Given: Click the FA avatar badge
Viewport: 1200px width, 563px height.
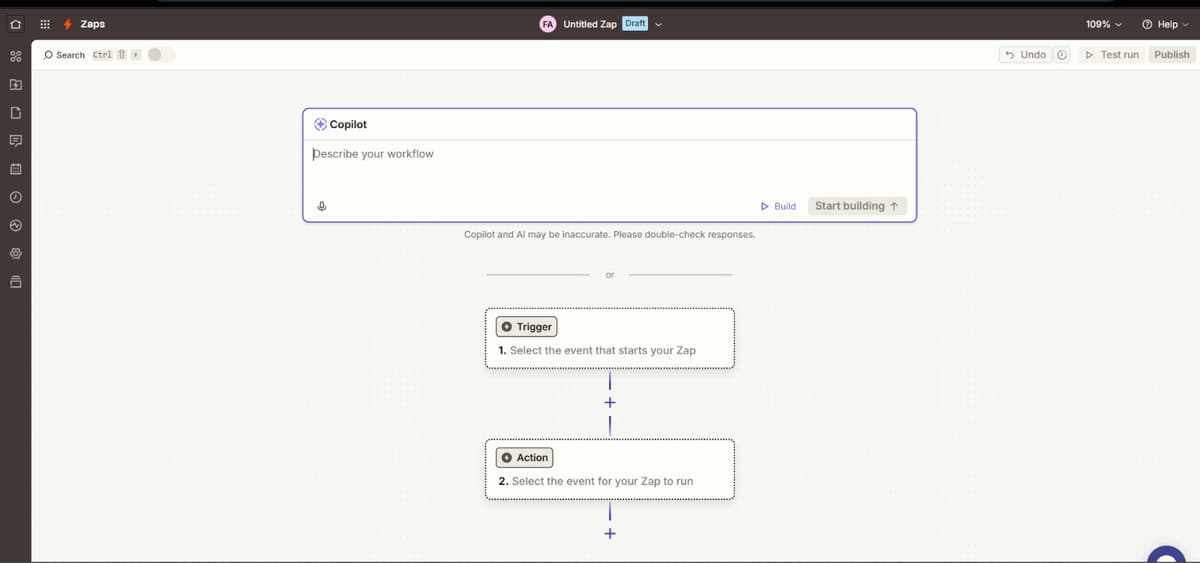Looking at the screenshot, I should point(548,24).
